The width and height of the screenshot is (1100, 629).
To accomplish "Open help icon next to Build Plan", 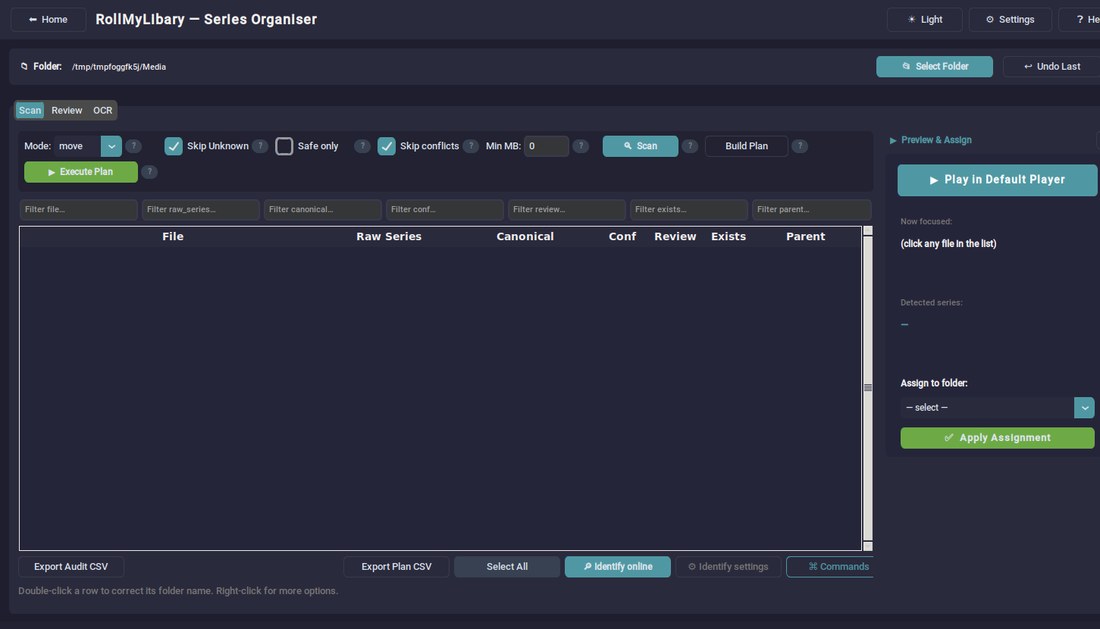I will point(800,146).
